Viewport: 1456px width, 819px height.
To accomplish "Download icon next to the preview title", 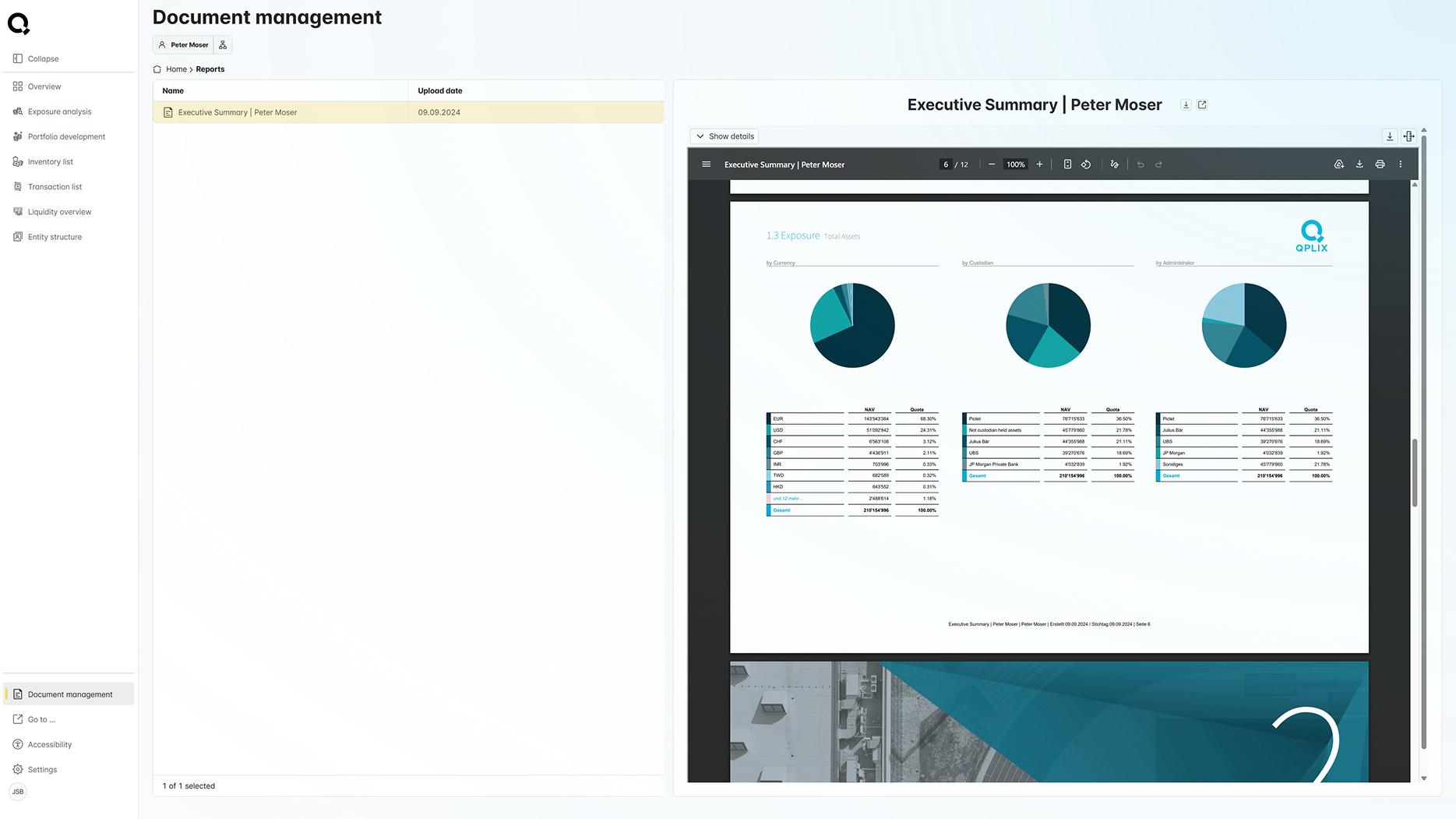I will pyautogui.click(x=1186, y=105).
